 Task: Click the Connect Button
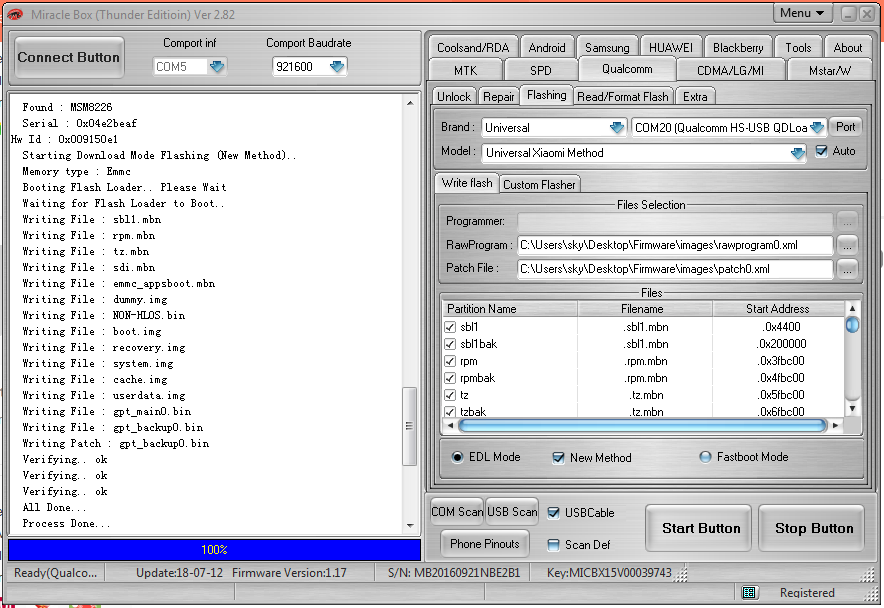[x=69, y=57]
